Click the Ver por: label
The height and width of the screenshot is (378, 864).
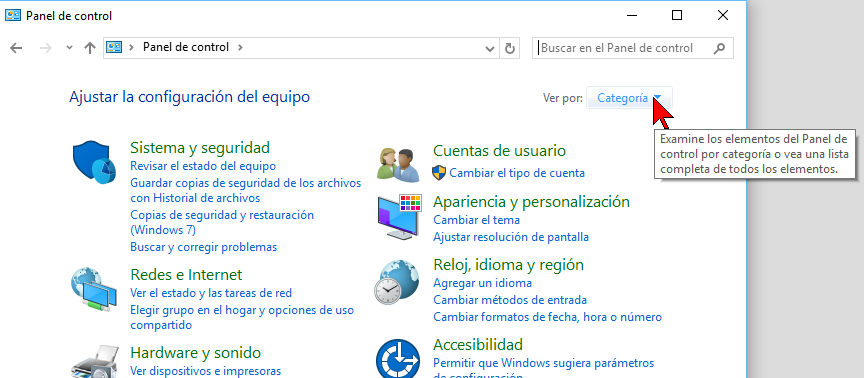563,98
